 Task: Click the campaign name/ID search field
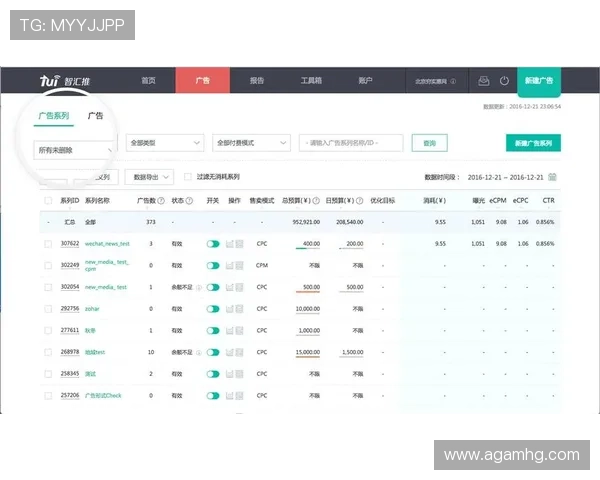350,143
